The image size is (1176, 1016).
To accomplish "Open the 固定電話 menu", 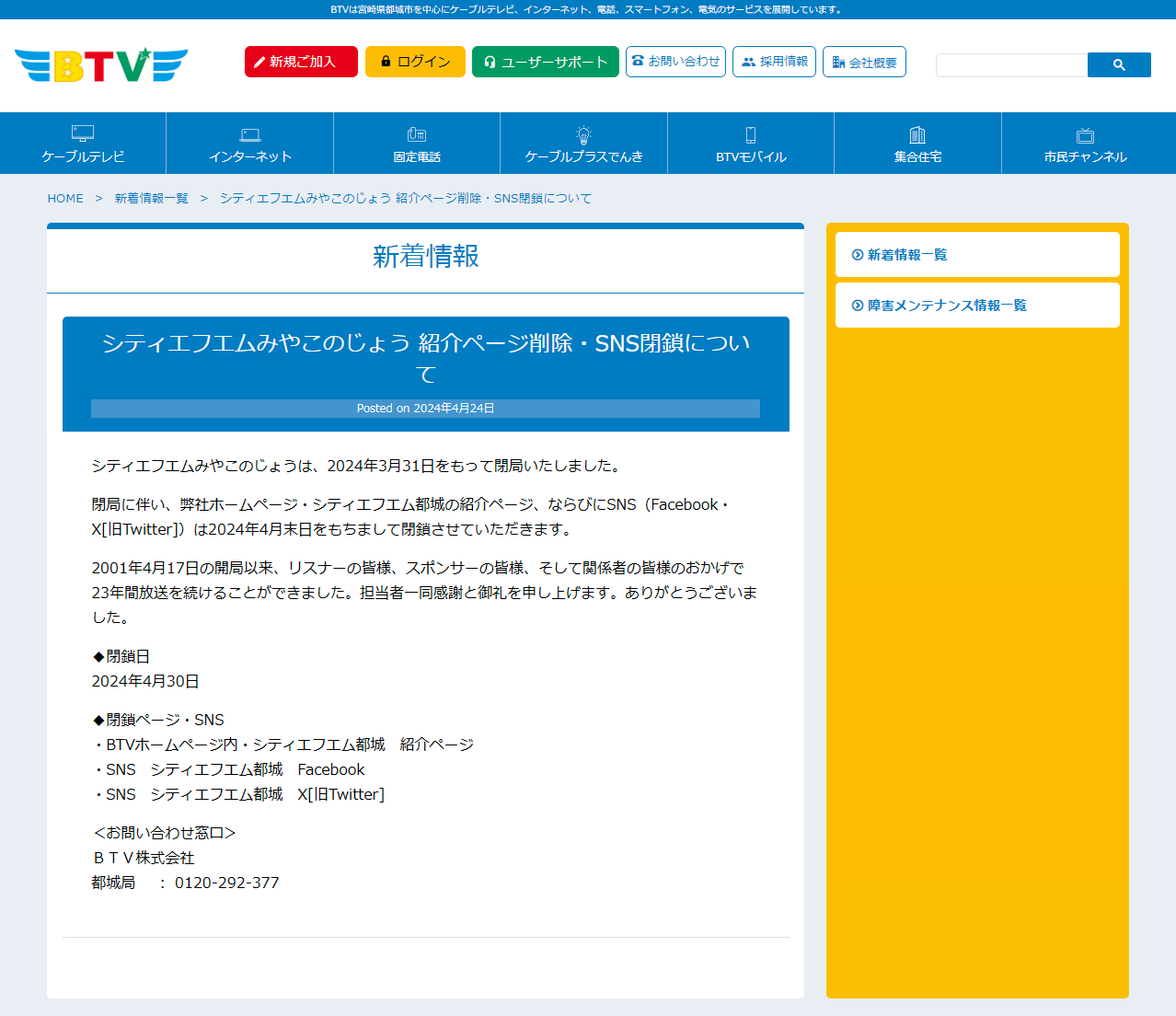I will (417, 144).
